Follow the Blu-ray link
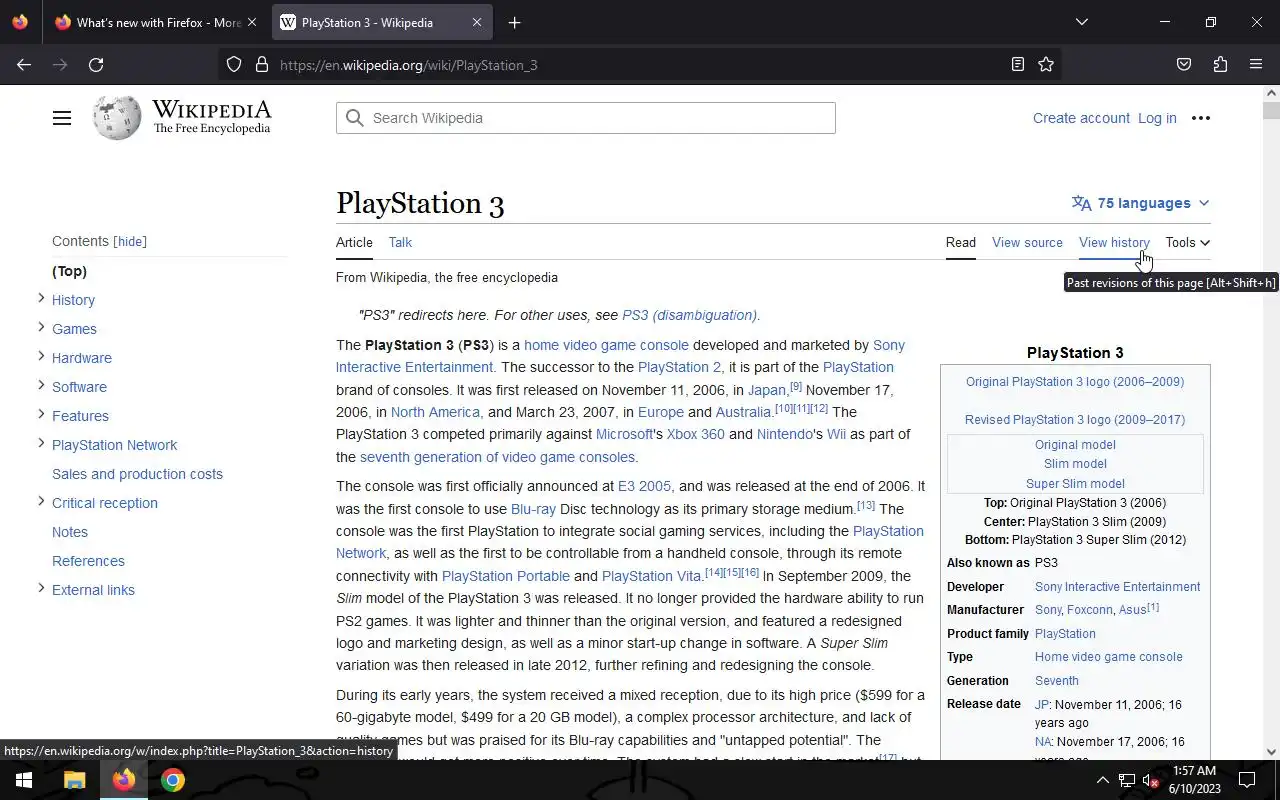The width and height of the screenshot is (1280, 800). pos(533,509)
